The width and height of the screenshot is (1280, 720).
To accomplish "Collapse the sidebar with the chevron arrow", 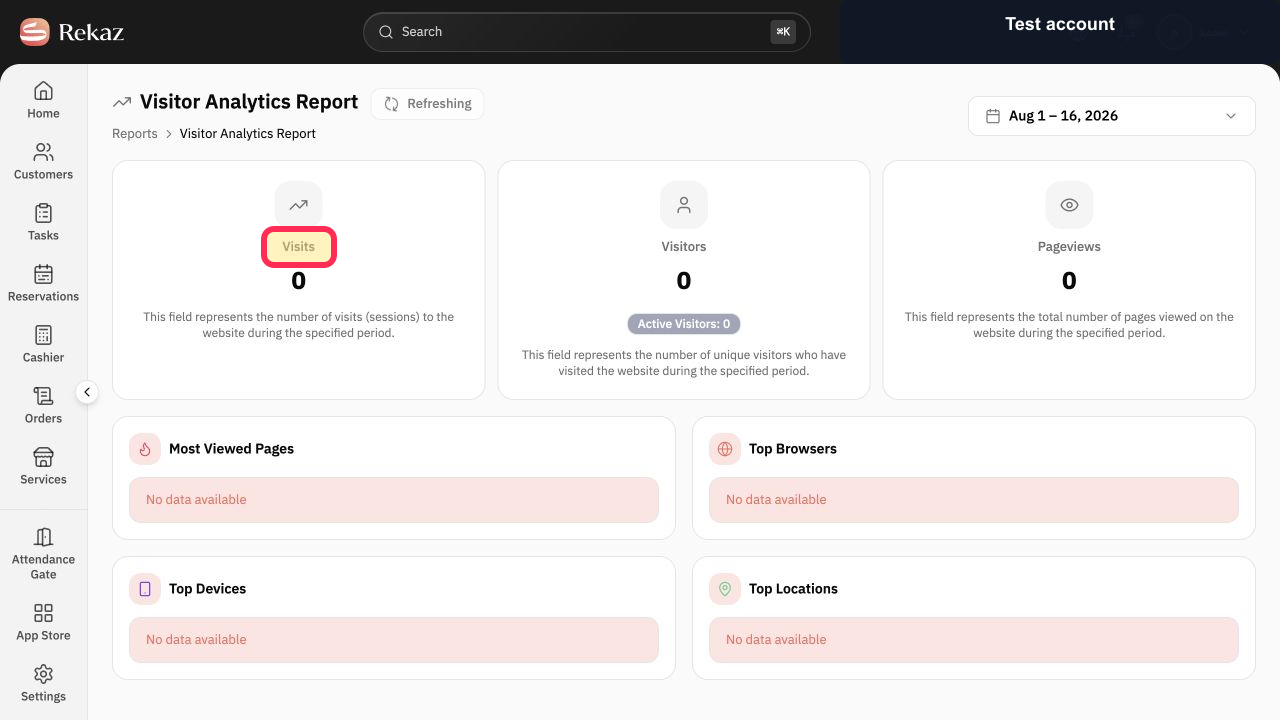I will coord(87,393).
